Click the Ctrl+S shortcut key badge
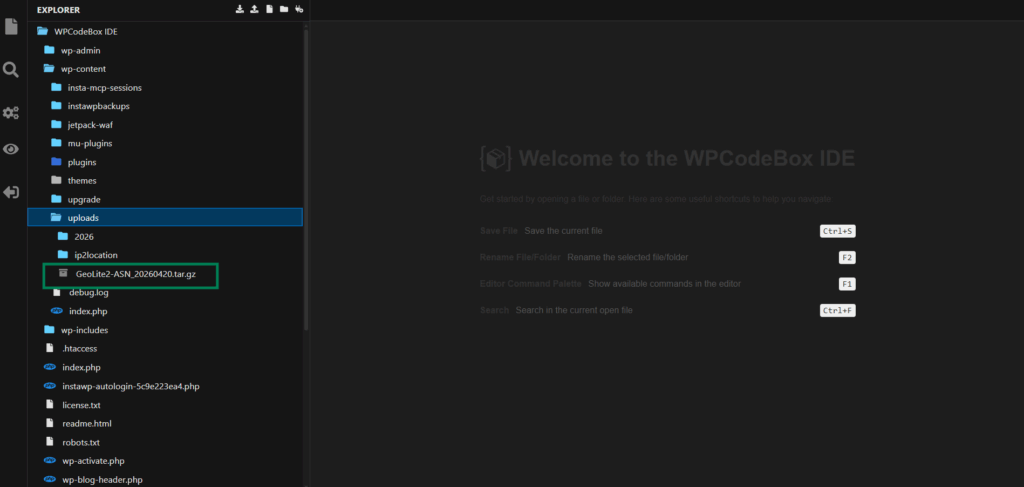The height and width of the screenshot is (487, 1024). click(x=838, y=231)
